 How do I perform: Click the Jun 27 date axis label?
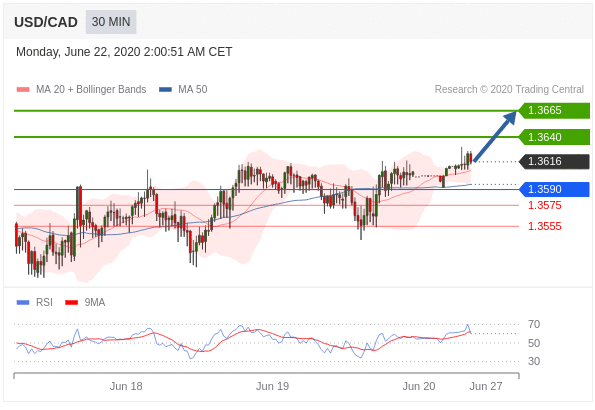coord(486,386)
